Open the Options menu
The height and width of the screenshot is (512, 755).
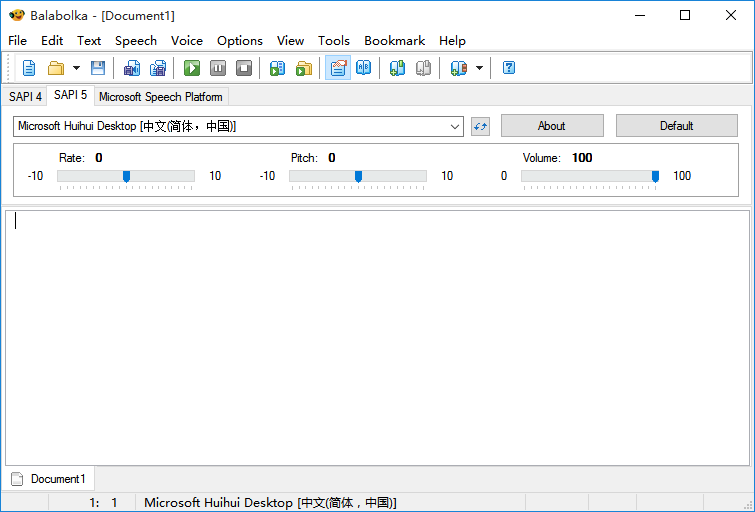pyautogui.click(x=240, y=41)
